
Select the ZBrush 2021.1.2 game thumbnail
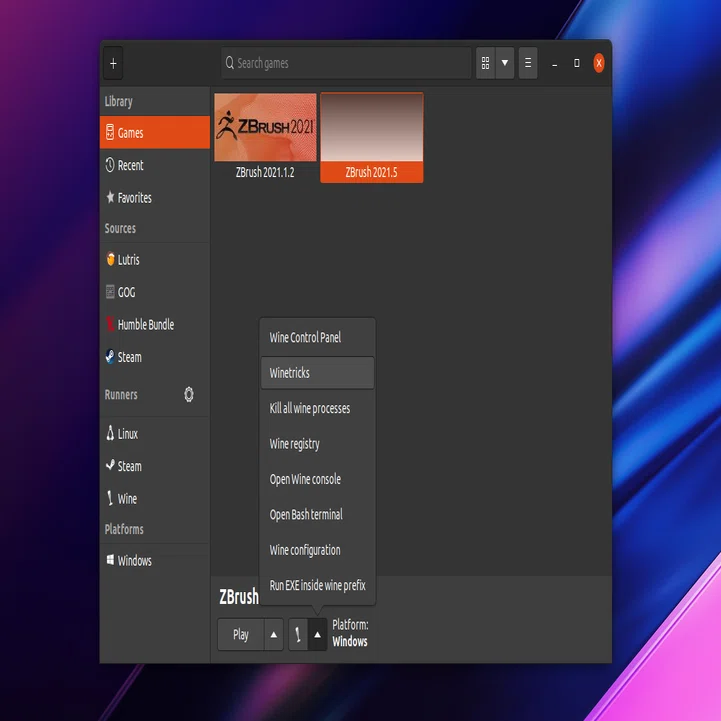tap(265, 127)
